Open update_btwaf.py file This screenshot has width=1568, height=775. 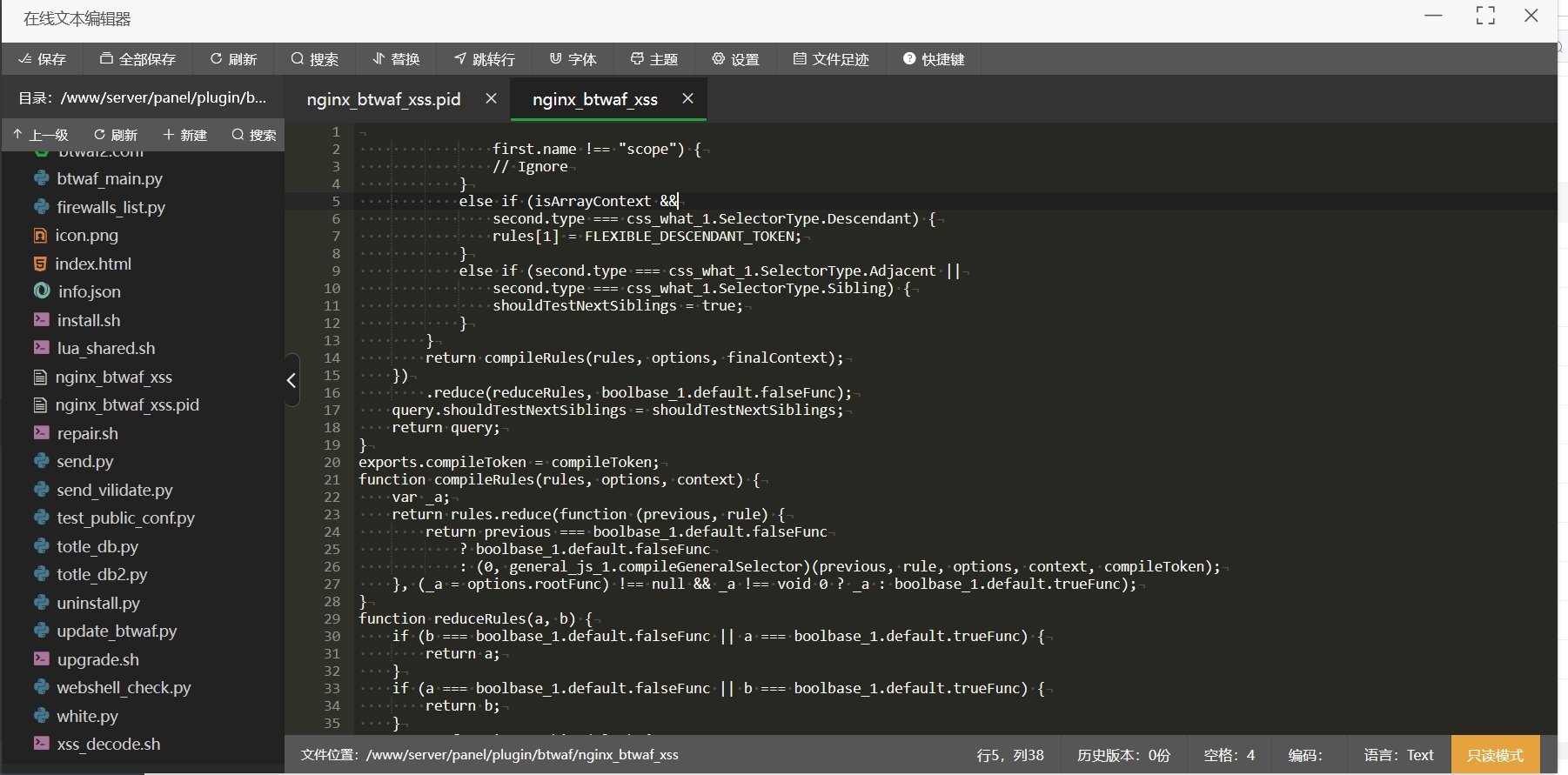[x=117, y=631]
